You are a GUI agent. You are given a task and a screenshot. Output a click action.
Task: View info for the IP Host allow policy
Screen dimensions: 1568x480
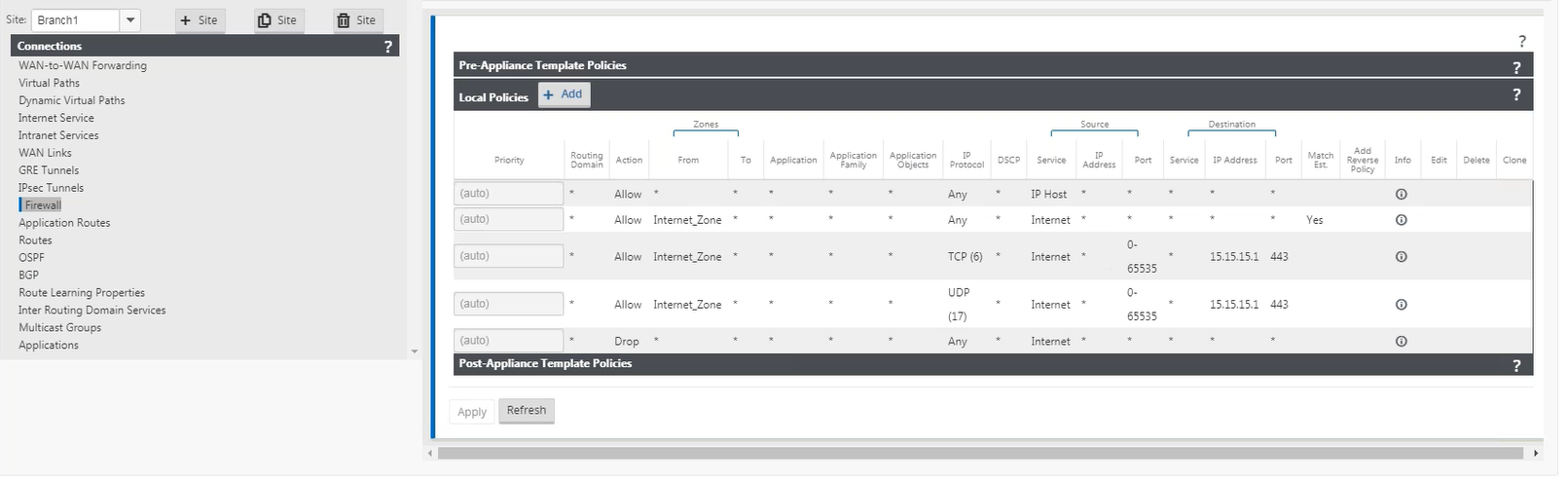tap(1402, 195)
